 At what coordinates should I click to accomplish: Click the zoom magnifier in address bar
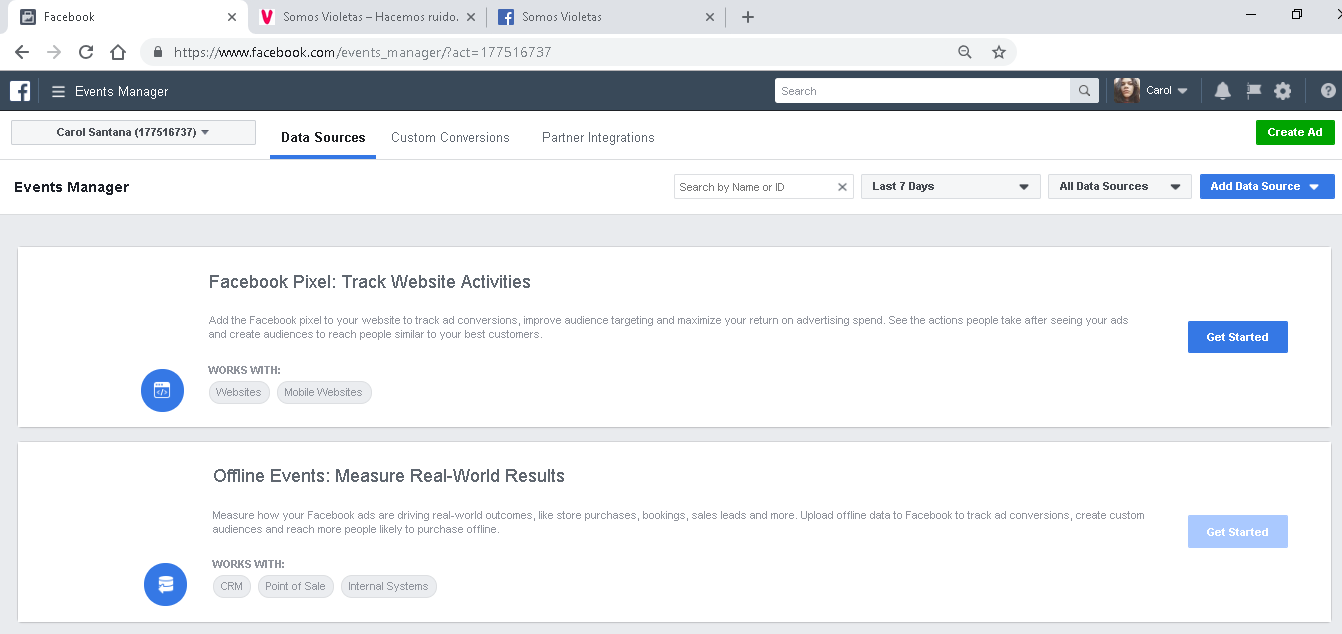point(965,52)
